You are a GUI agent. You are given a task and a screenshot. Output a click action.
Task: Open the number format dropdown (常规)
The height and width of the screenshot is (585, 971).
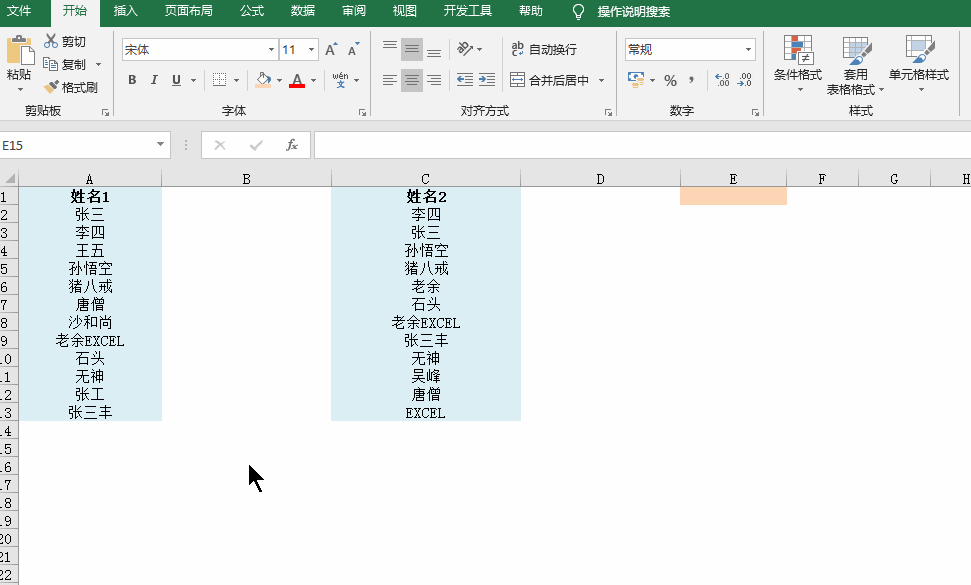tap(748, 50)
